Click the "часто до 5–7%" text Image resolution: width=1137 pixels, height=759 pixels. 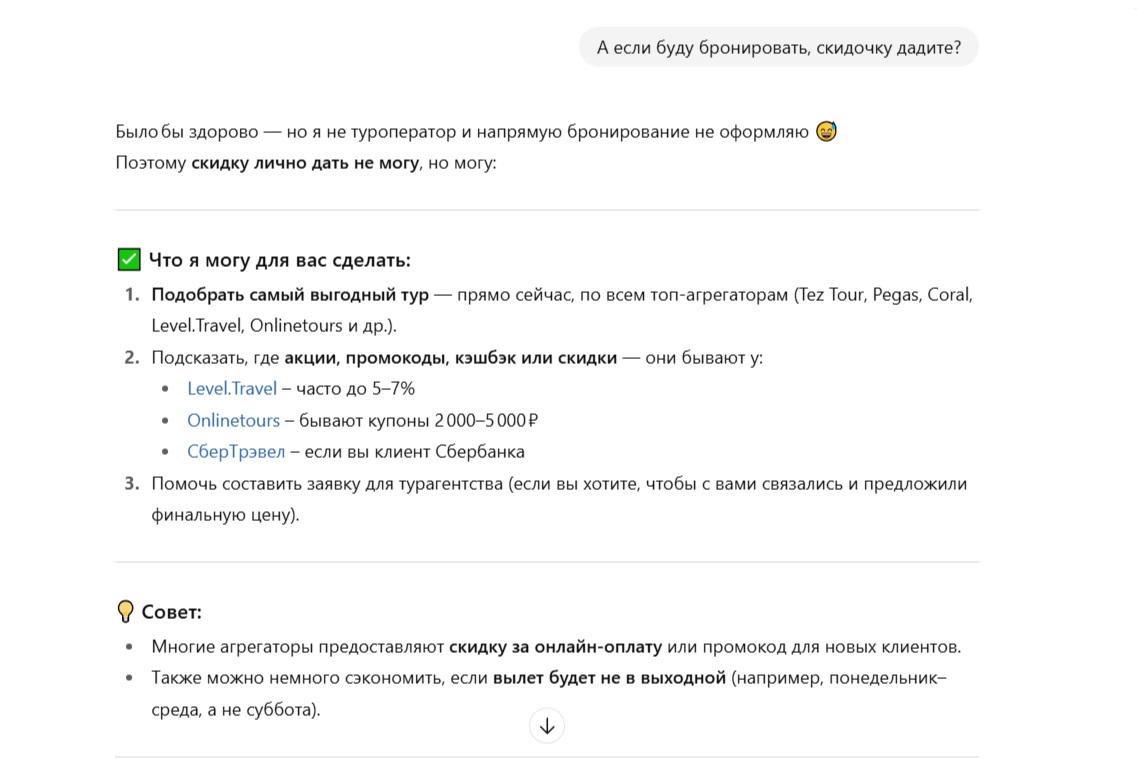[355, 388]
